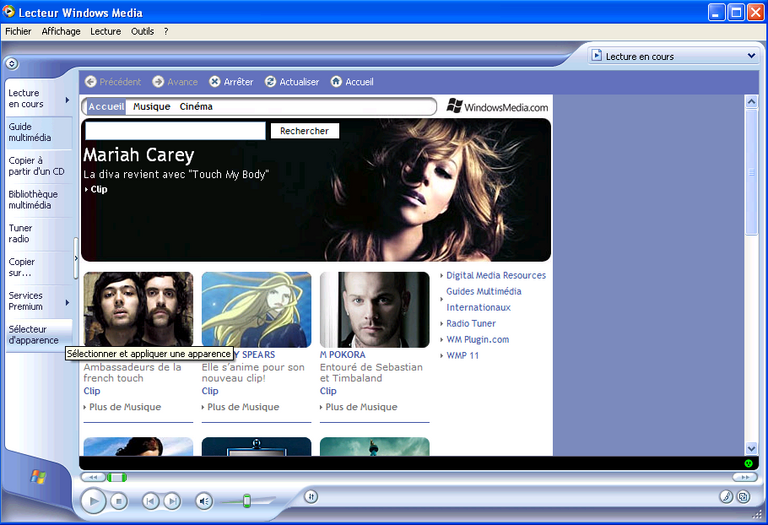Click the fast forward button on seek bar

tap(744, 477)
